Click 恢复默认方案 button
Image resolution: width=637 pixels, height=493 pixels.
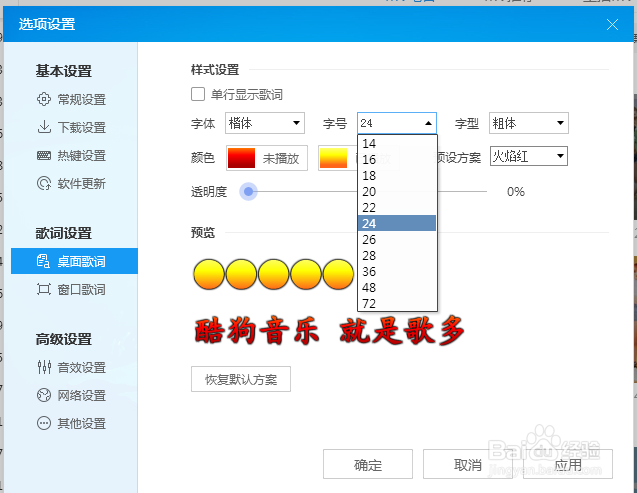241,379
